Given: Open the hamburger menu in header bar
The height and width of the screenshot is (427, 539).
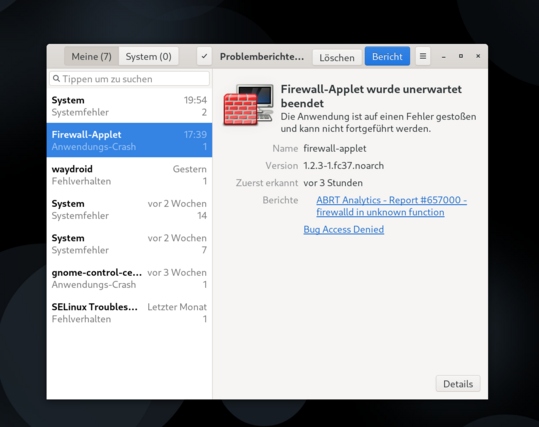Looking at the screenshot, I should click(423, 56).
